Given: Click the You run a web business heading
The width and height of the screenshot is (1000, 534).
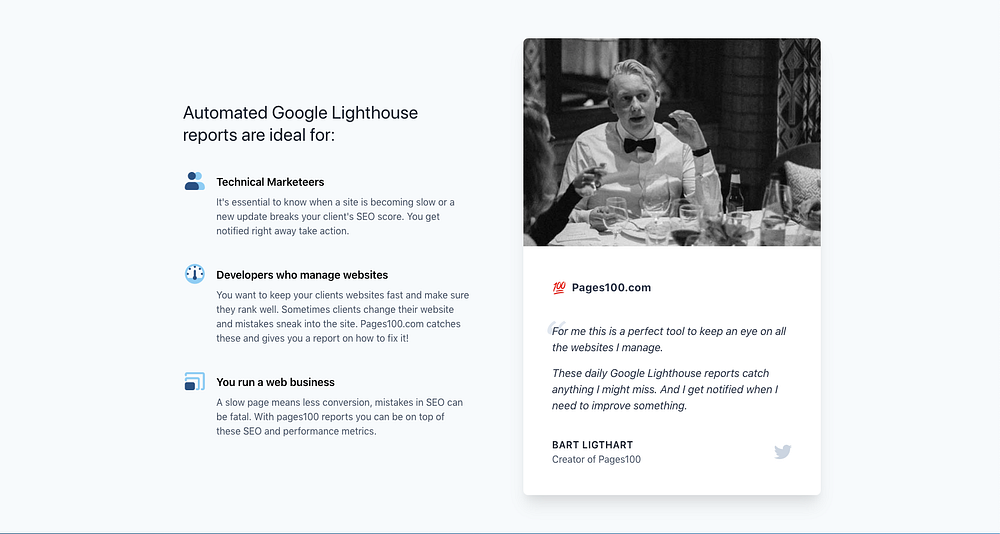Looking at the screenshot, I should 275,382.
